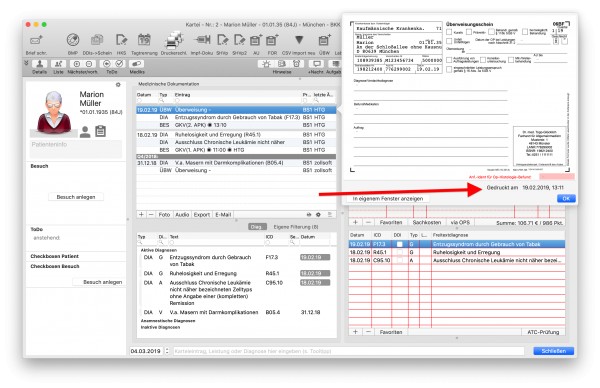Tick the Kurativ checkbox on the Überweisungsschein
The height and width of the screenshot is (388, 600).
point(449,32)
